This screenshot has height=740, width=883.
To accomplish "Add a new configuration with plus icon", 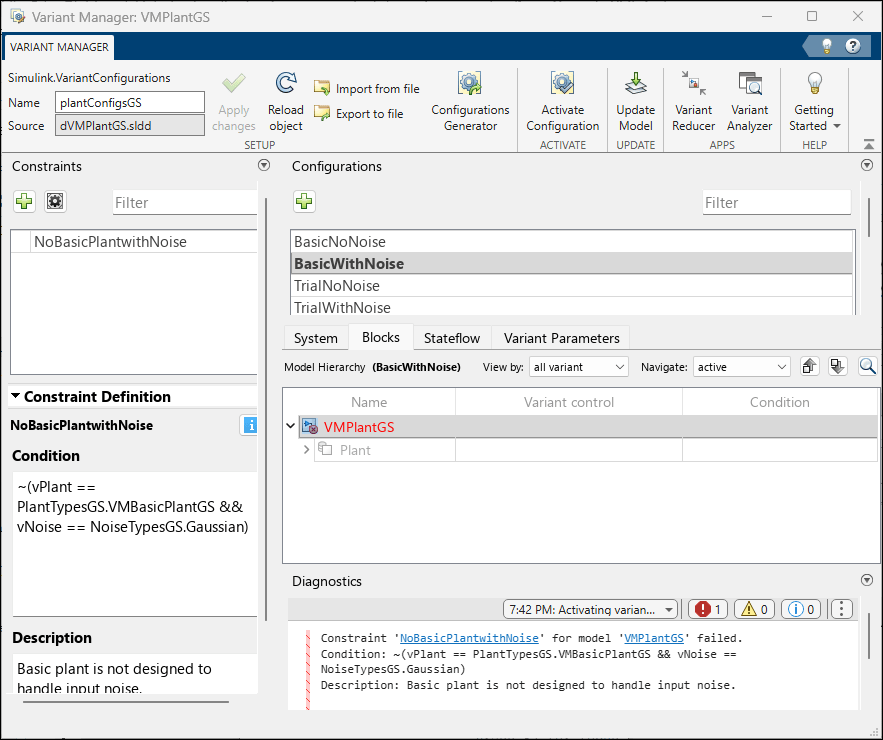I will (304, 202).
